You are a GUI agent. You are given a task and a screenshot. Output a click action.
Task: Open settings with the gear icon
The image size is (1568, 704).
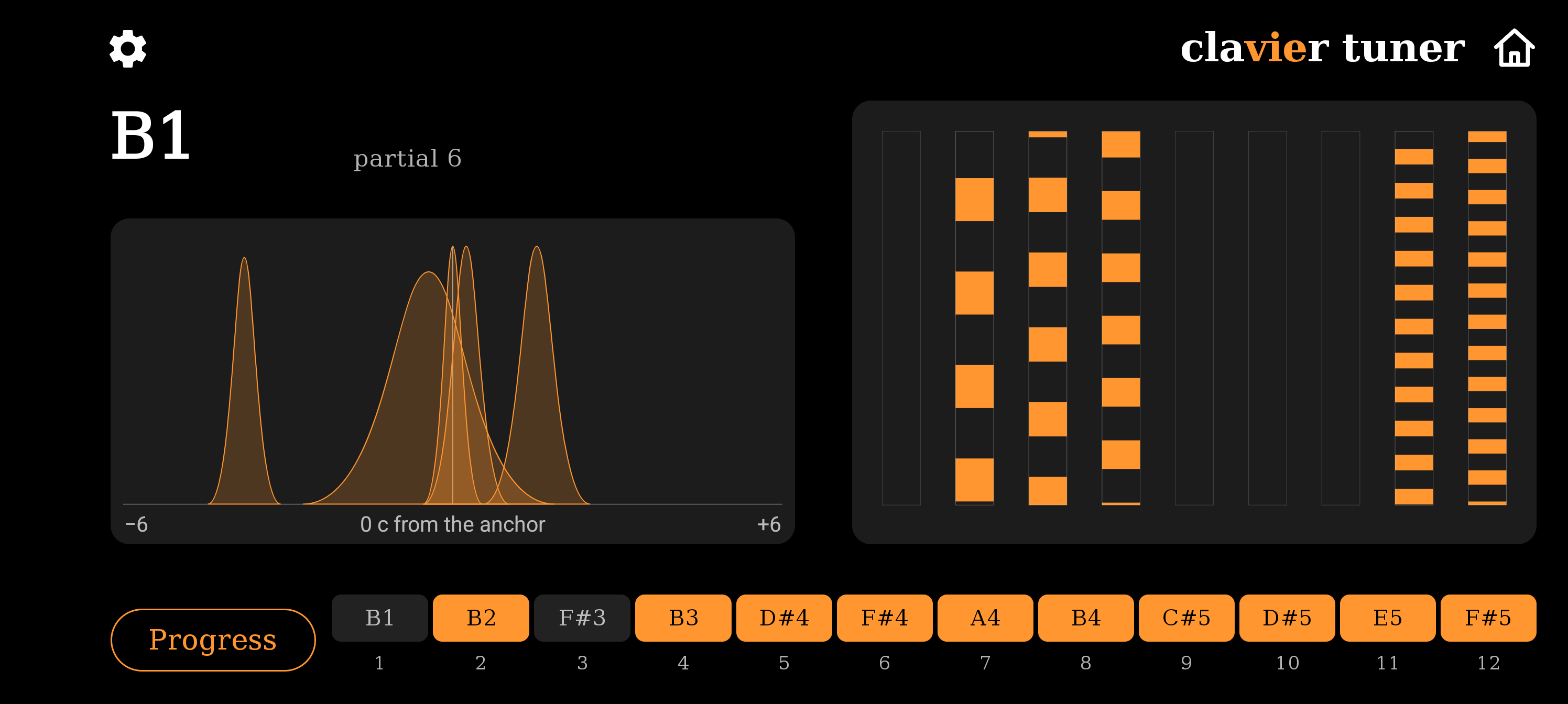[x=128, y=48]
